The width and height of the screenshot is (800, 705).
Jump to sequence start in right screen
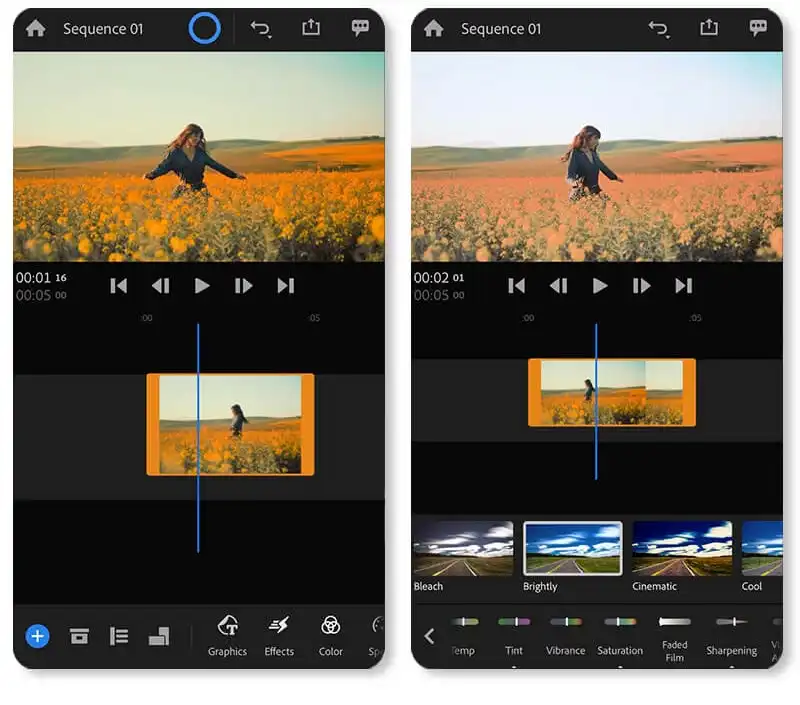pyautogui.click(x=516, y=286)
